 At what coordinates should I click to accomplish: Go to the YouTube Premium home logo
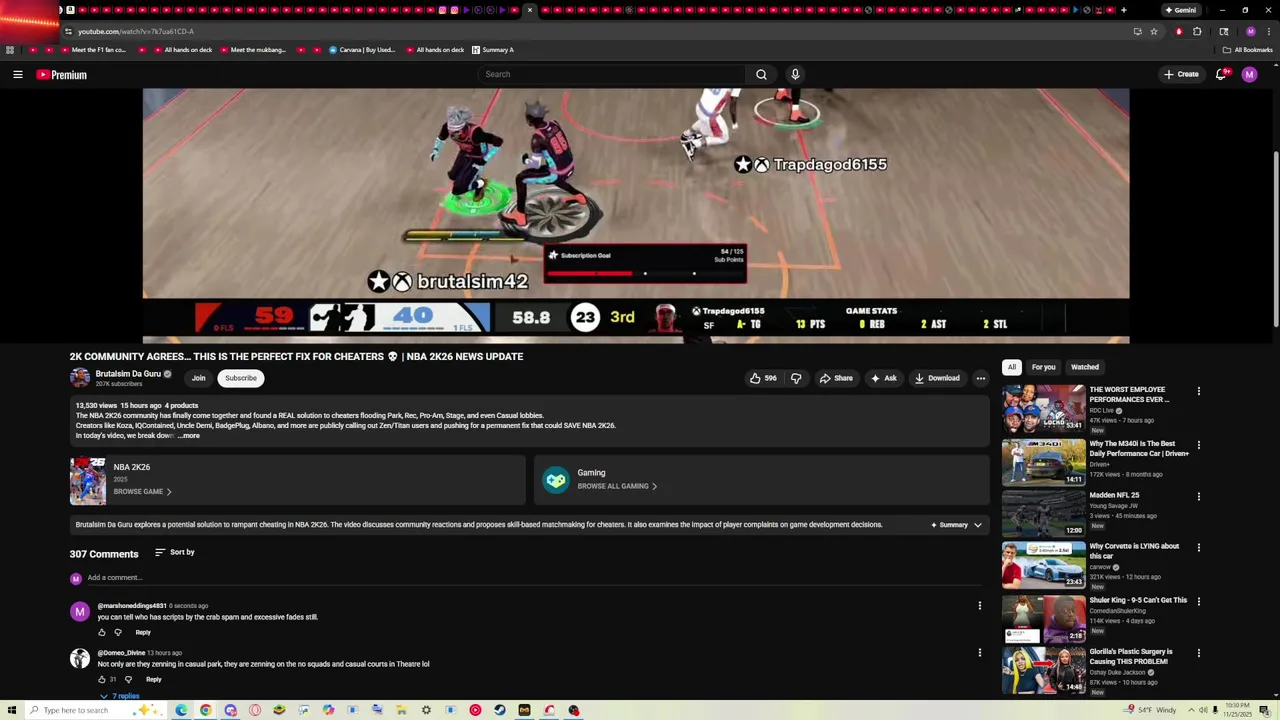click(x=62, y=75)
